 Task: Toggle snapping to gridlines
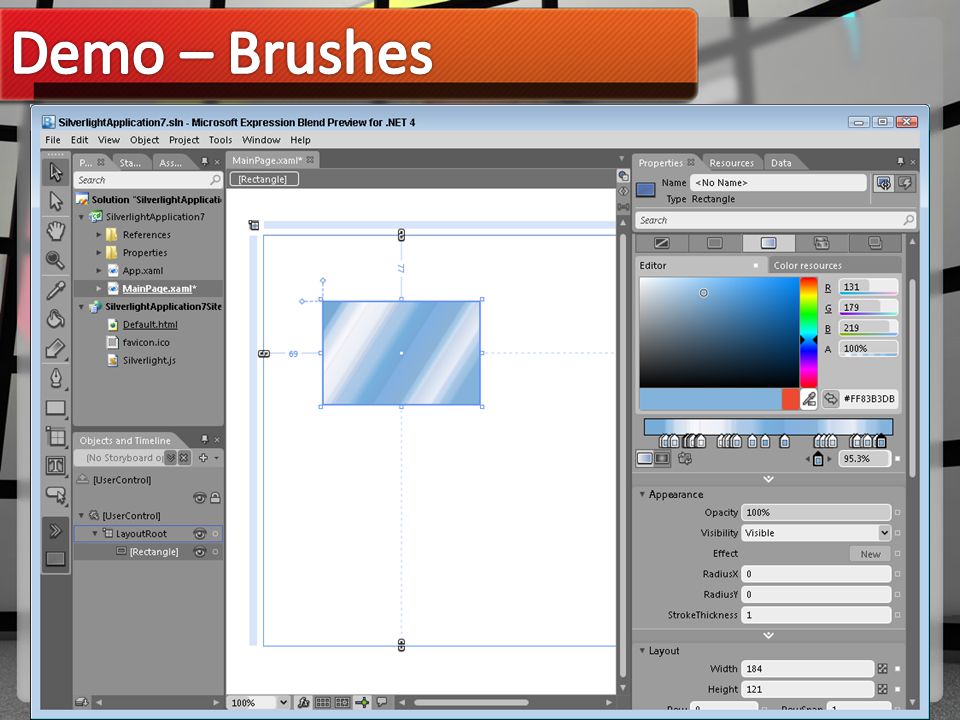(x=342, y=702)
